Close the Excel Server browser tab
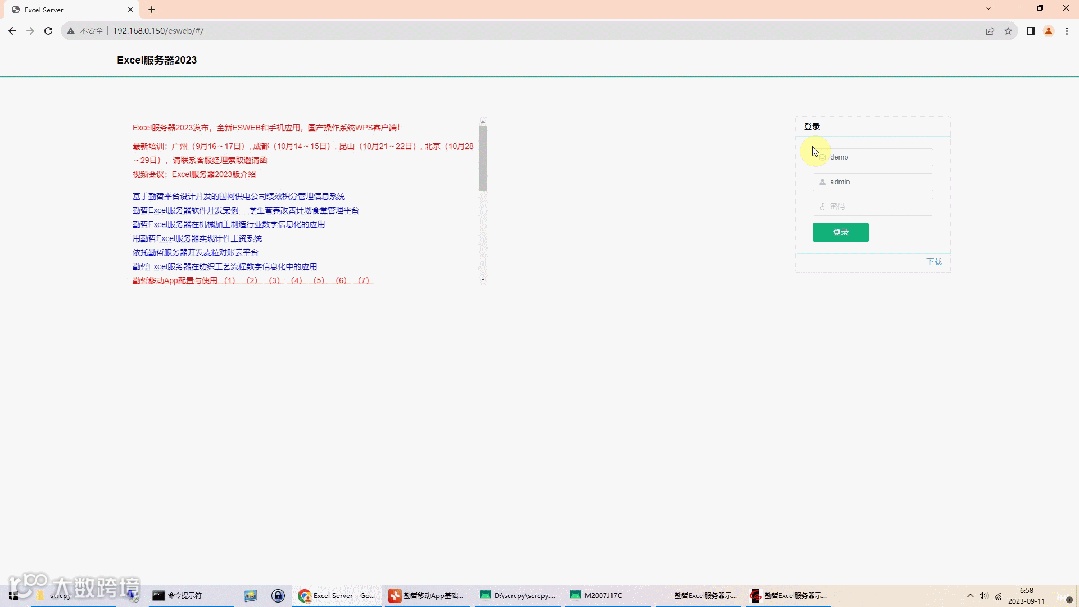 point(130,10)
